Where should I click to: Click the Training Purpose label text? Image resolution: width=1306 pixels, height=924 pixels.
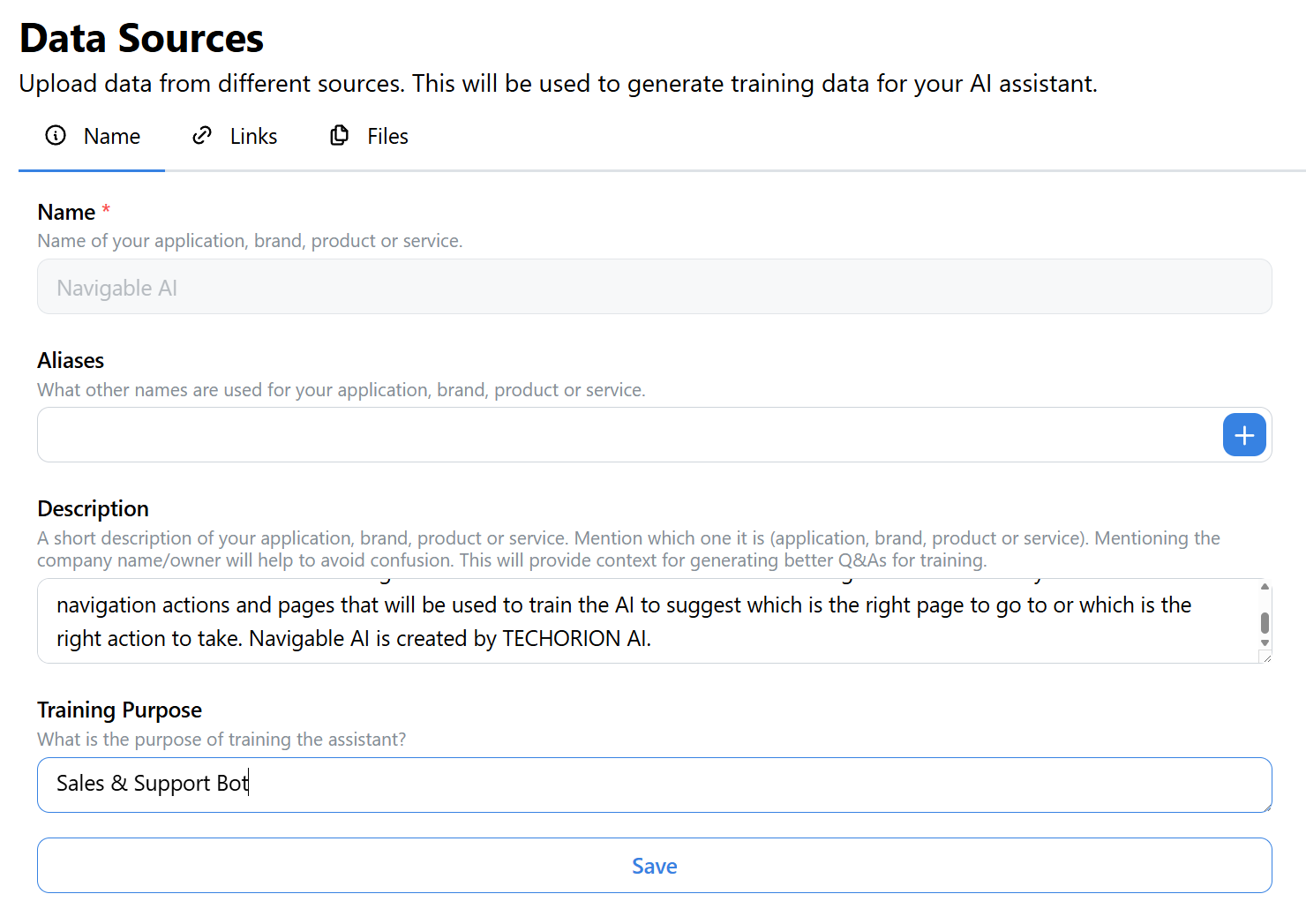[119, 710]
